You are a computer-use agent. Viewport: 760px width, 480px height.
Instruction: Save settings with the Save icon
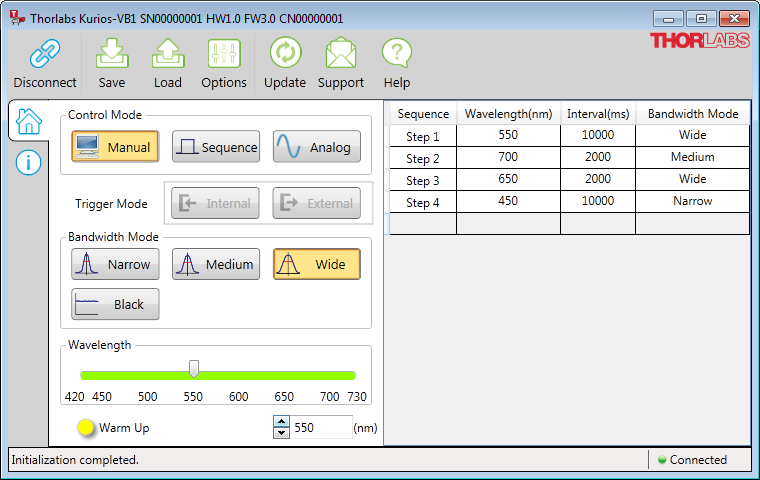[x=112, y=53]
